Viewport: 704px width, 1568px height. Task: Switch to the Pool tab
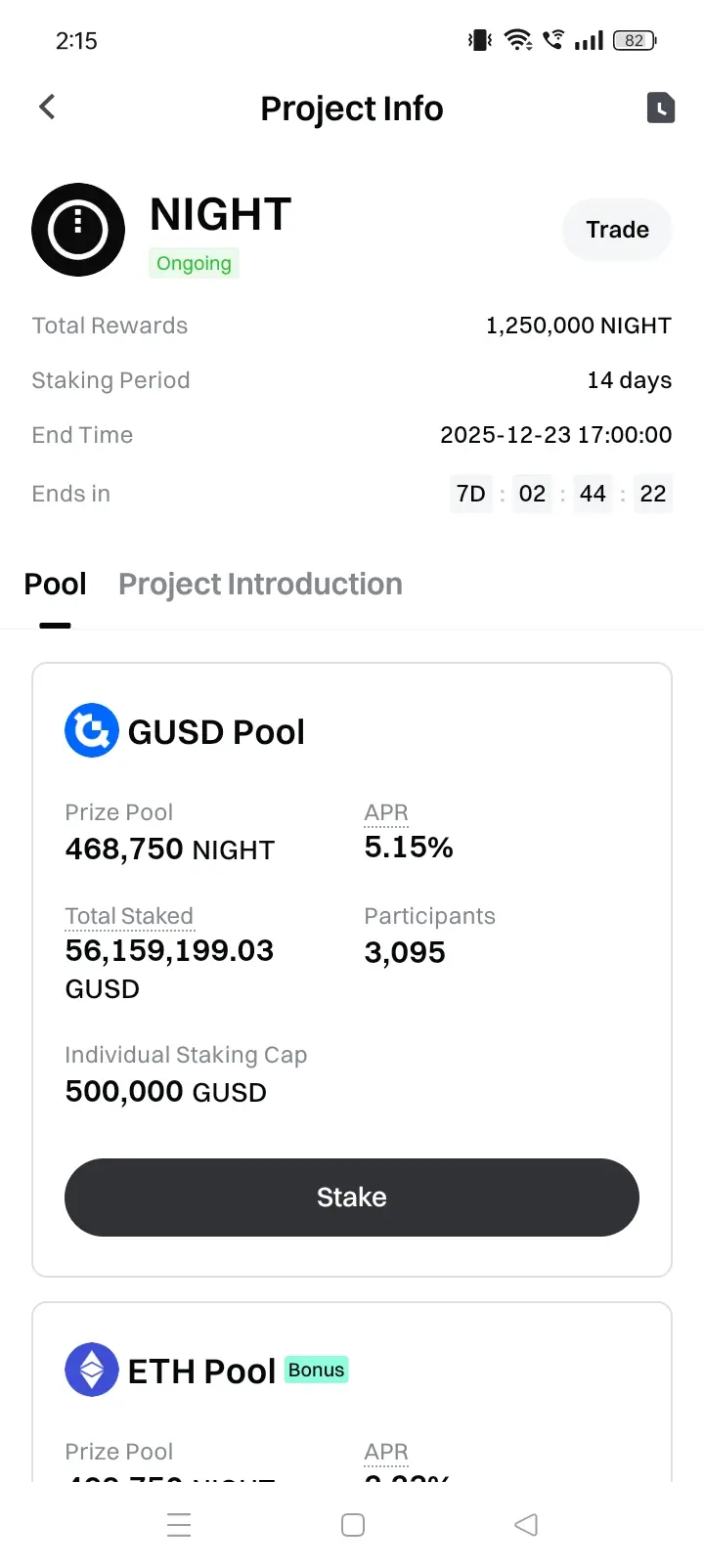56,585
